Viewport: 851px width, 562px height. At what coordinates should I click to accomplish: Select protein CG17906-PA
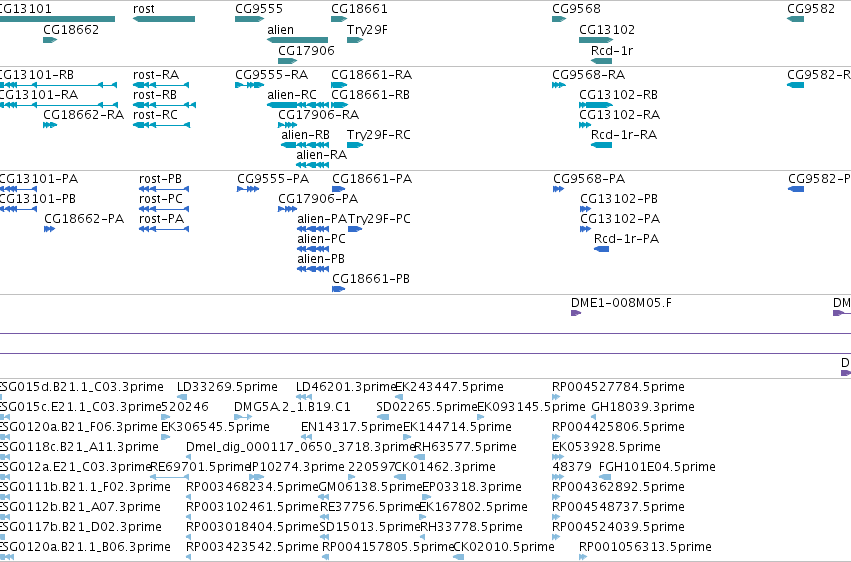tap(288, 209)
